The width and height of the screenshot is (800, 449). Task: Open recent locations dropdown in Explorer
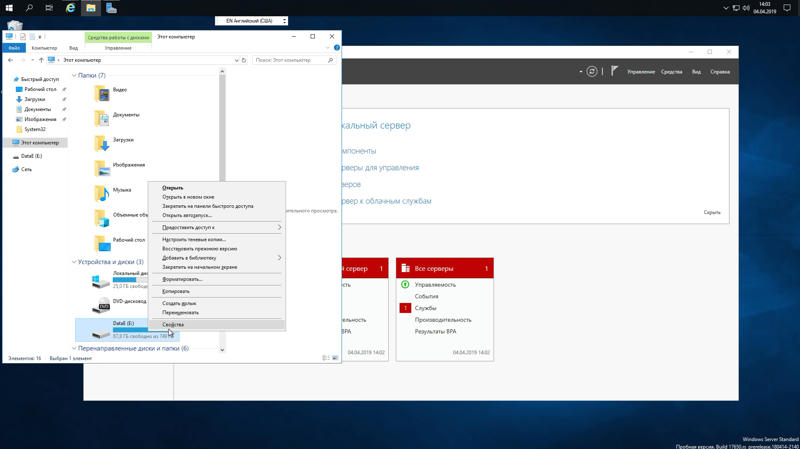(x=33, y=60)
